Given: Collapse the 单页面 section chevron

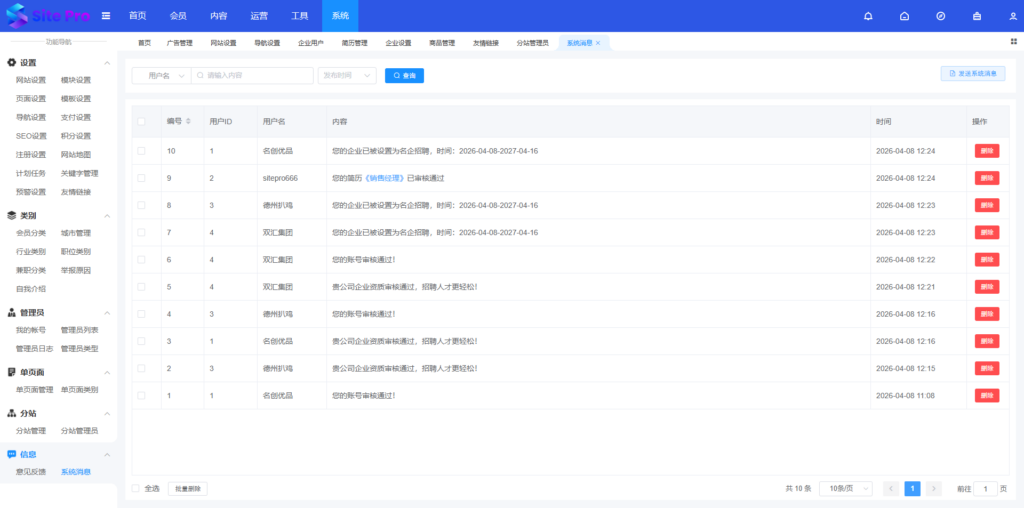Looking at the screenshot, I should pyautogui.click(x=107, y=372).
